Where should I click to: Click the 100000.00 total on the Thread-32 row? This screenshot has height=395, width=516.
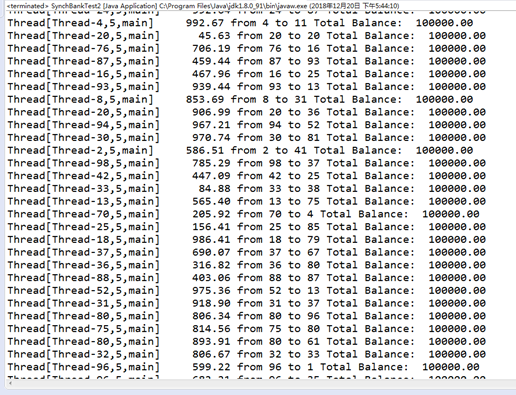coord(457,354)
